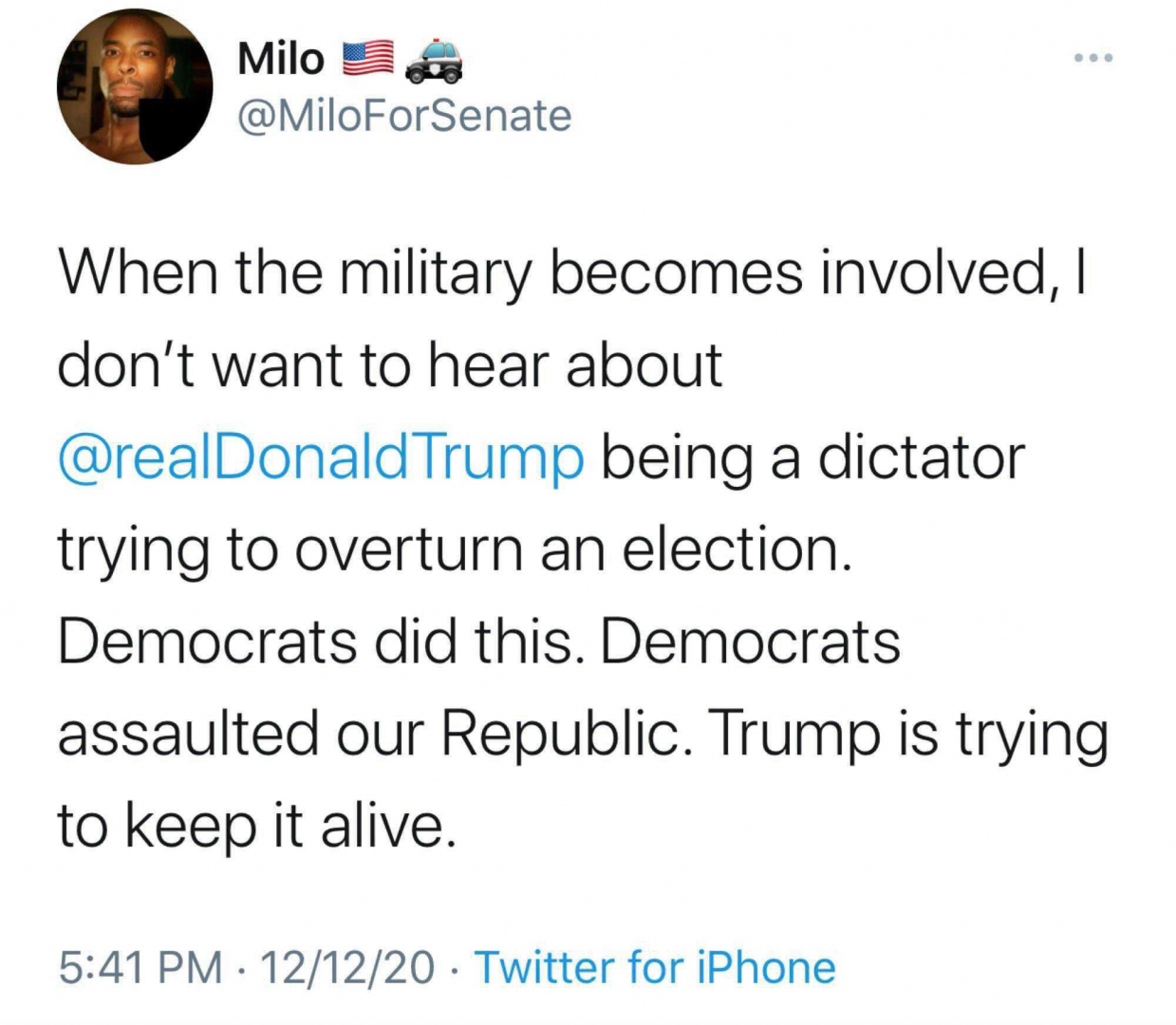The width and height of the screenshot is (1176, 1025).
Task: Click the text "assaulted our" in the tweet
Action: click(239, 734)
